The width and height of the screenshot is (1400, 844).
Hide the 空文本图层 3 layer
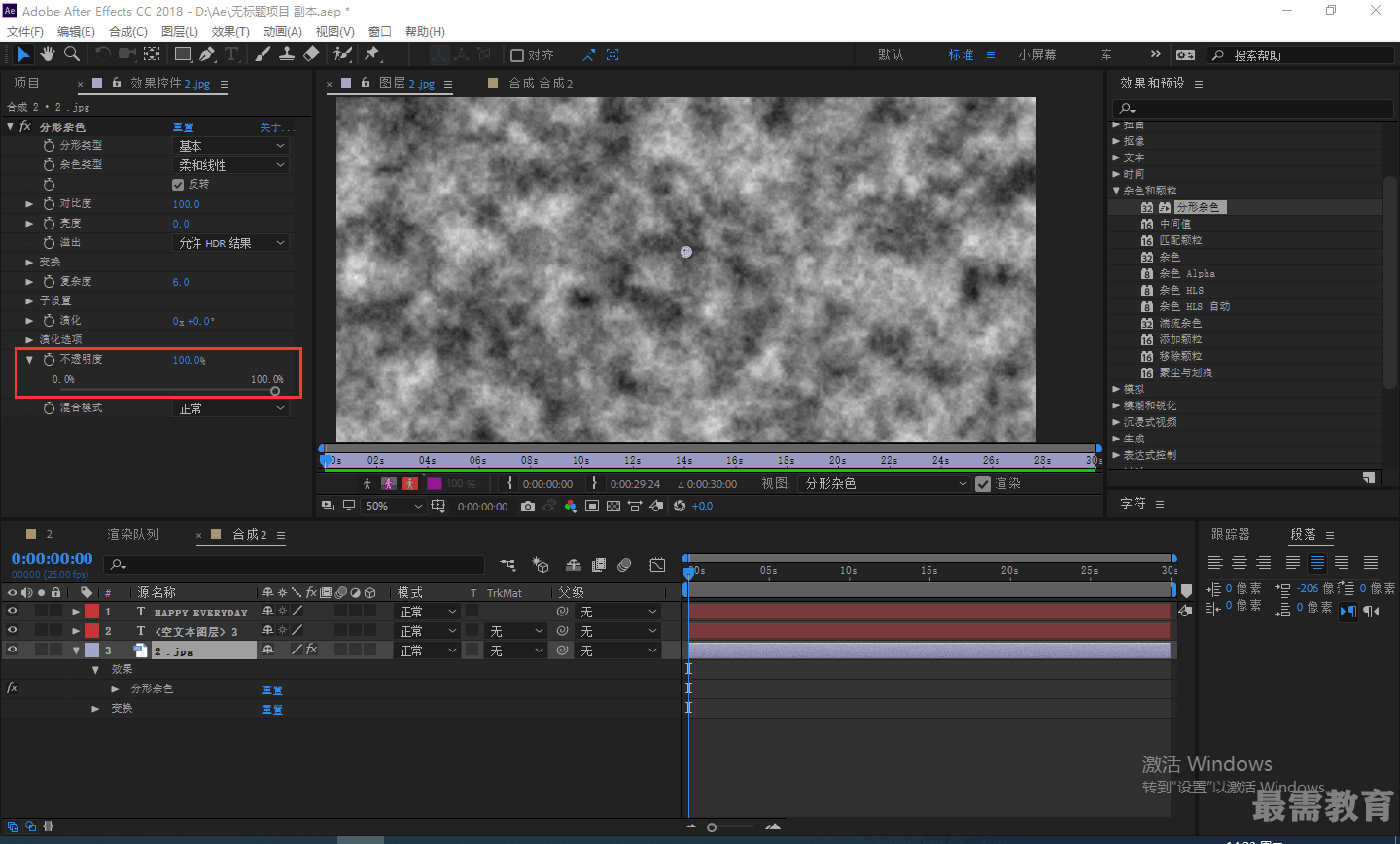click(13, 631)
